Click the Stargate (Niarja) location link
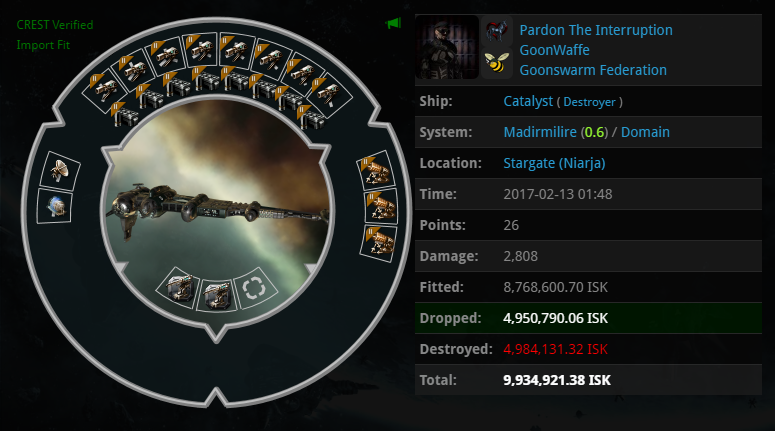The height and width of the screenshot is (431, 775). 554,163
